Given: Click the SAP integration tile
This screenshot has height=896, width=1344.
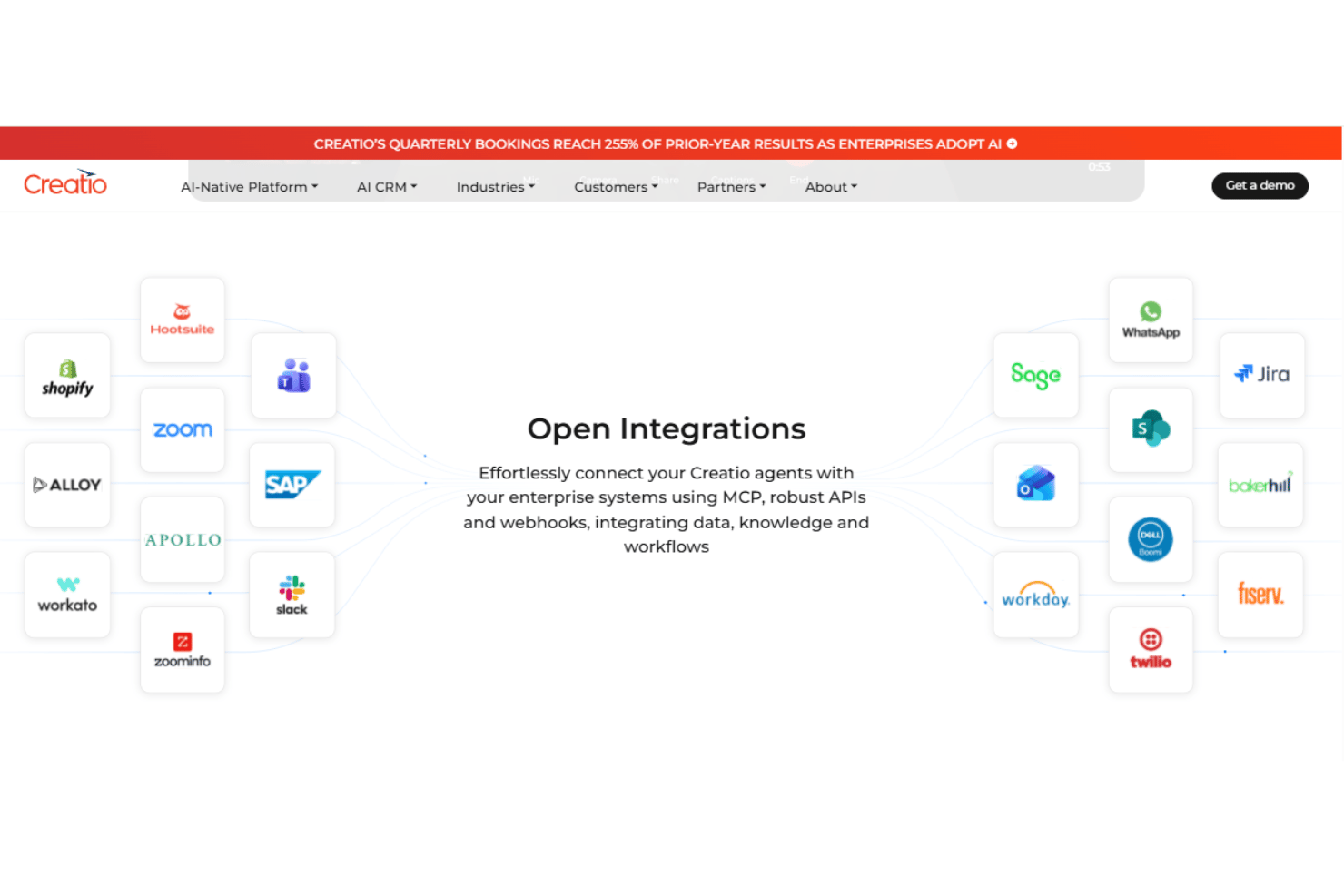Looking at the screenshot, I should coord(292,485).
